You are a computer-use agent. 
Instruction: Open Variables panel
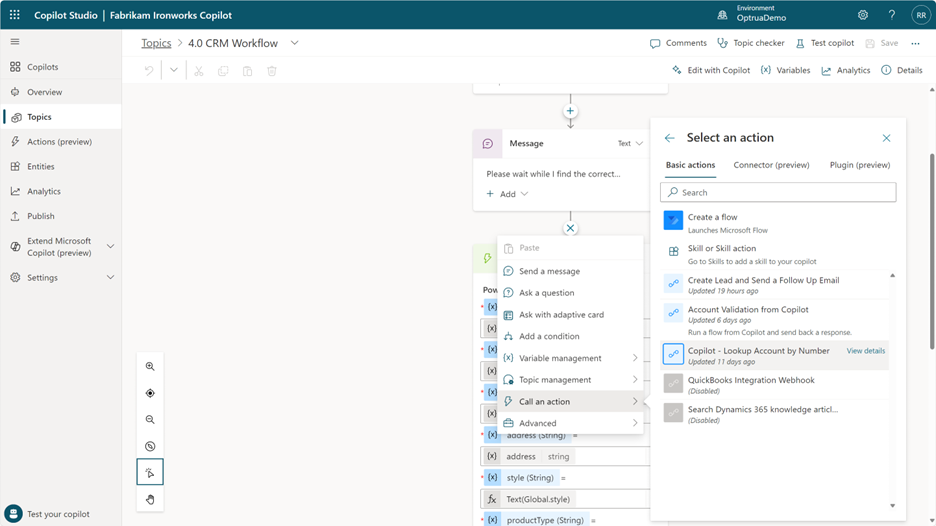(785, 70)
